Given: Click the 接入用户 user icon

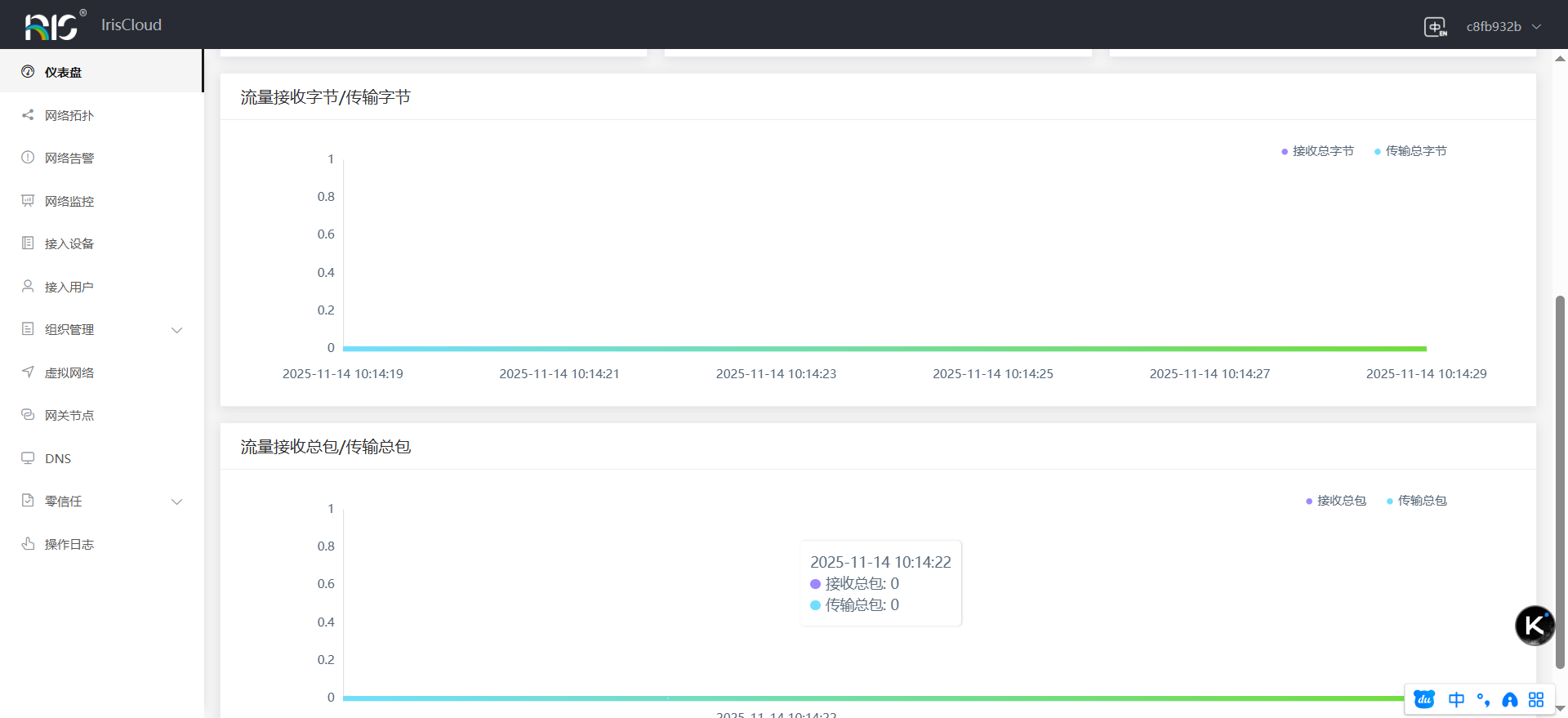Looking at the screenshot, I should coord(28,287).
